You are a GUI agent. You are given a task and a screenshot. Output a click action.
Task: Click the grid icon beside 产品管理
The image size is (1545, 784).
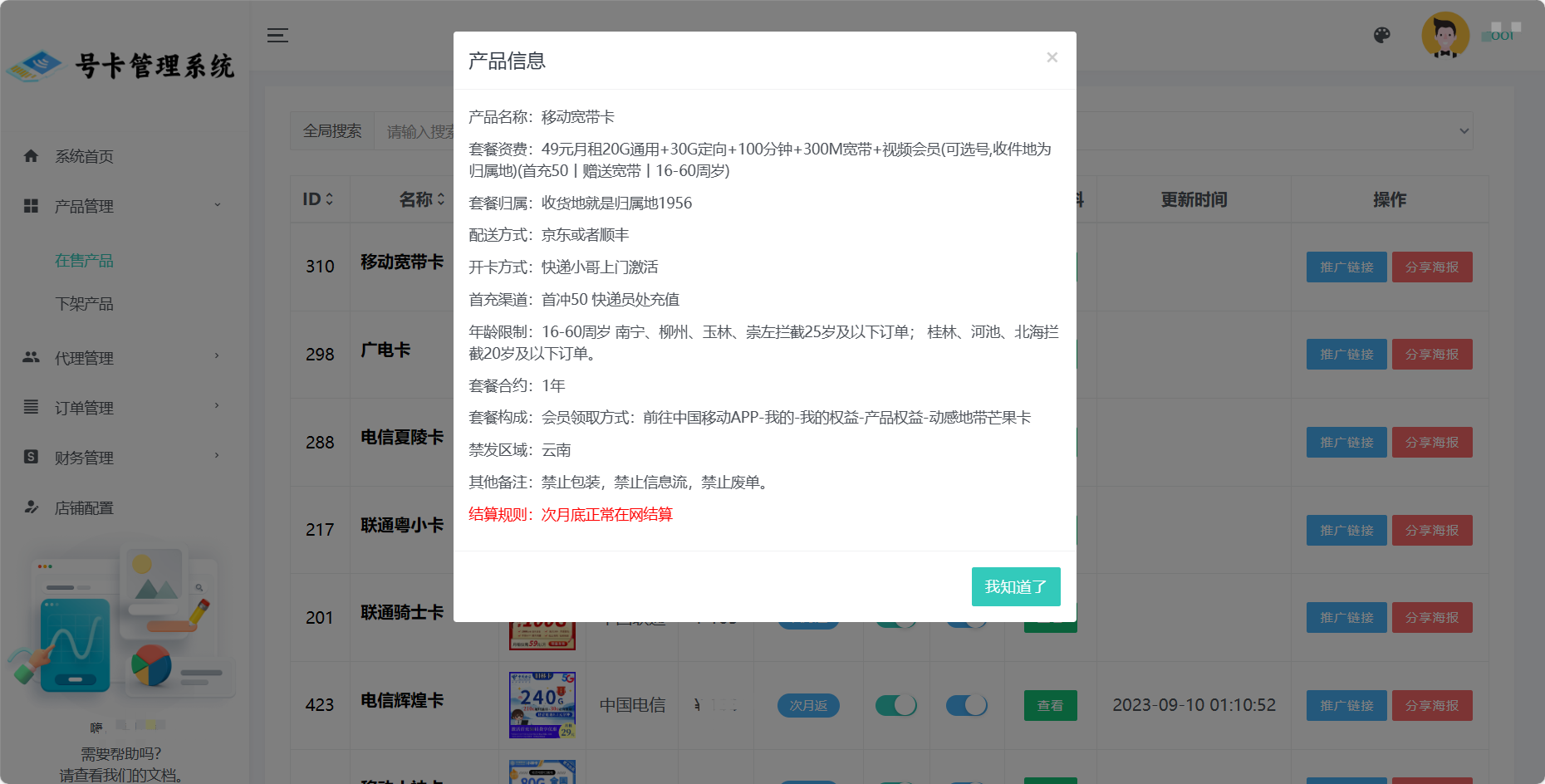point(31,205)
